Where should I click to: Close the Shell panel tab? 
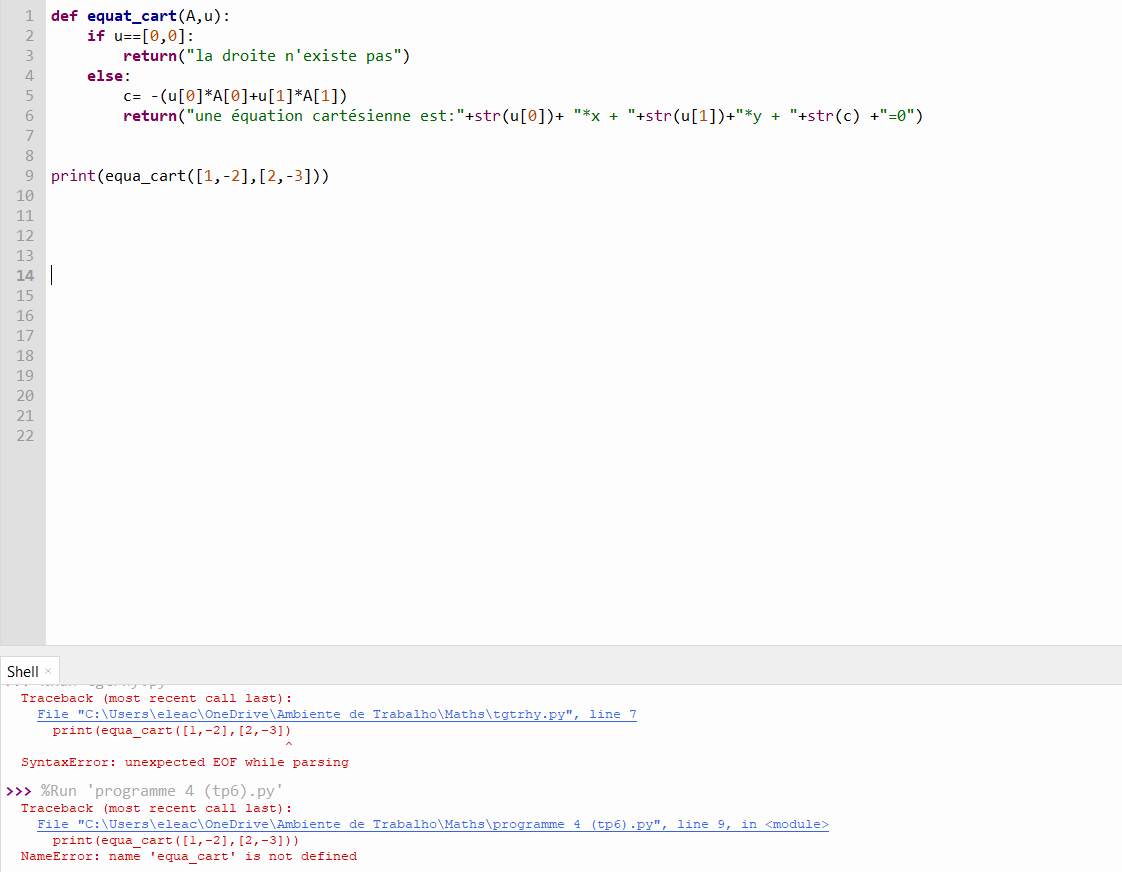[x=48, y=671]
